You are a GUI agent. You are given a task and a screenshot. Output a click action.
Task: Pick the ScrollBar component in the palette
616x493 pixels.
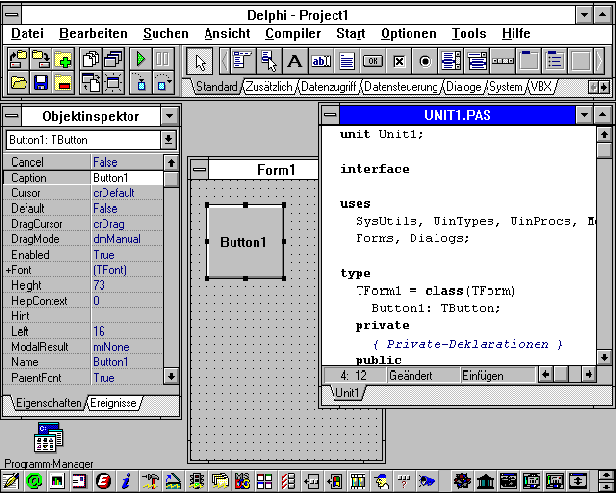[503, 61]
